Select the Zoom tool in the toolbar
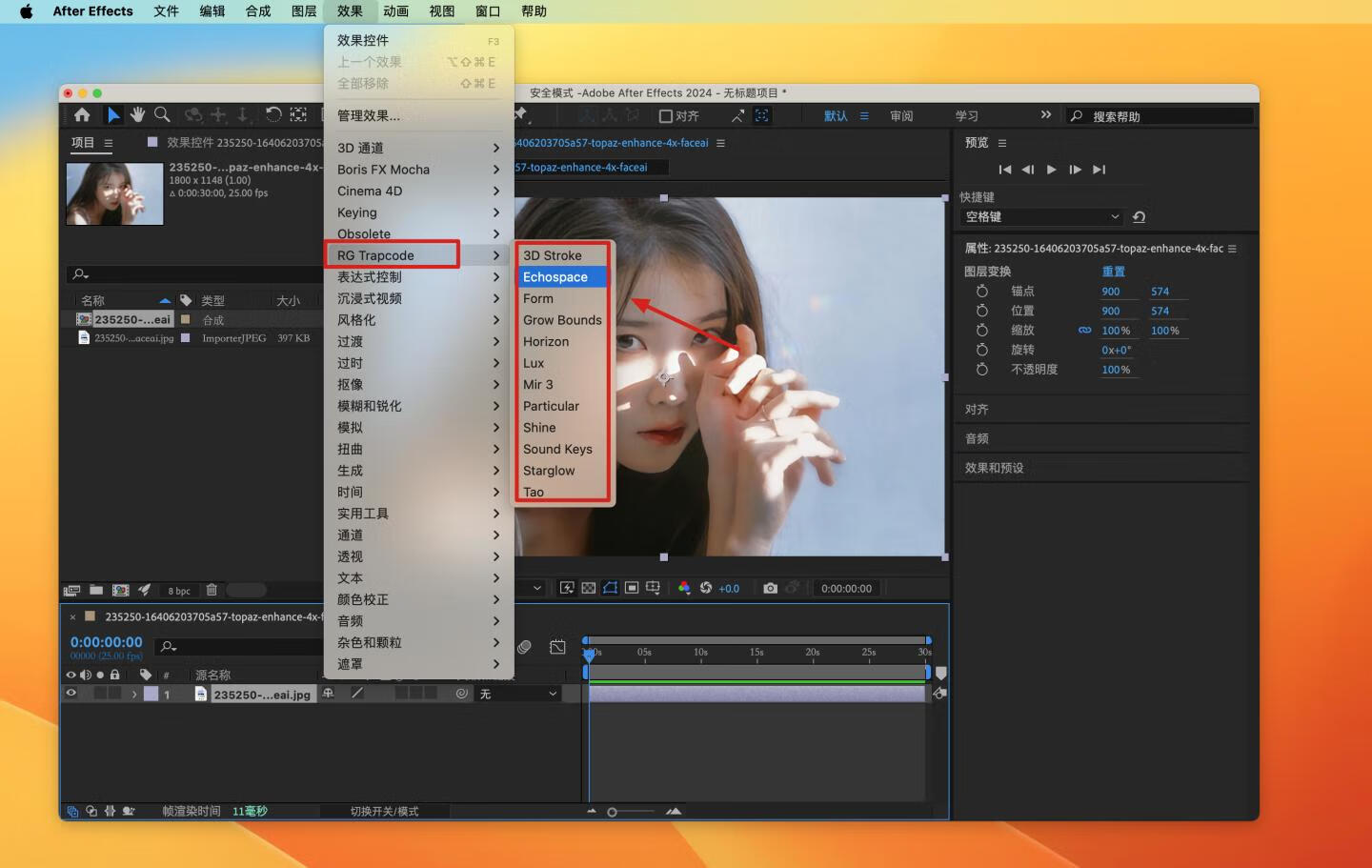 (x=162, y=114)
